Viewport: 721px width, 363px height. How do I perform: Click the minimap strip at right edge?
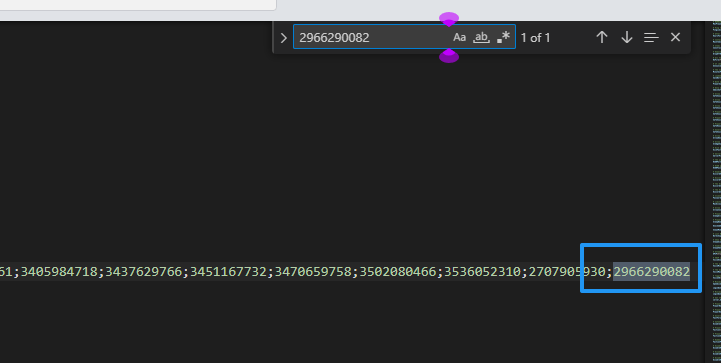pyautogui.click(x=716, y=184)
